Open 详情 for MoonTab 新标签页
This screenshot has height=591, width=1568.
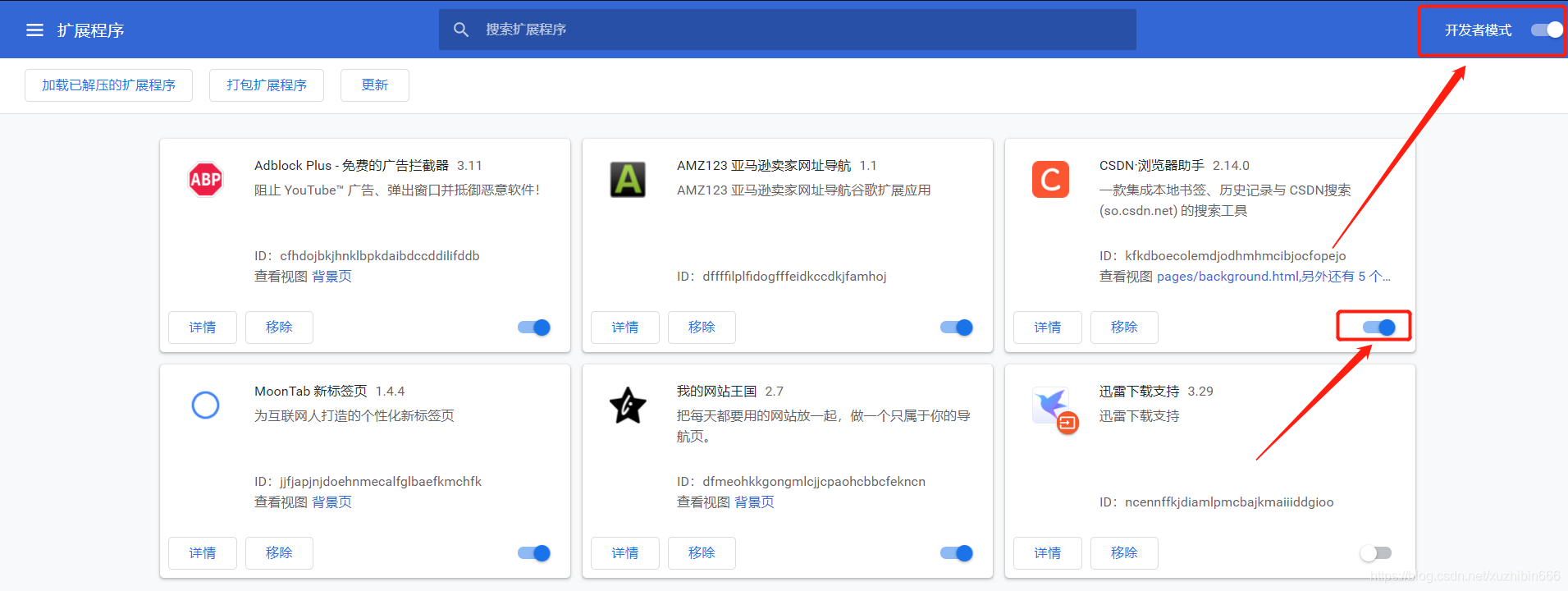pos(203,553)
